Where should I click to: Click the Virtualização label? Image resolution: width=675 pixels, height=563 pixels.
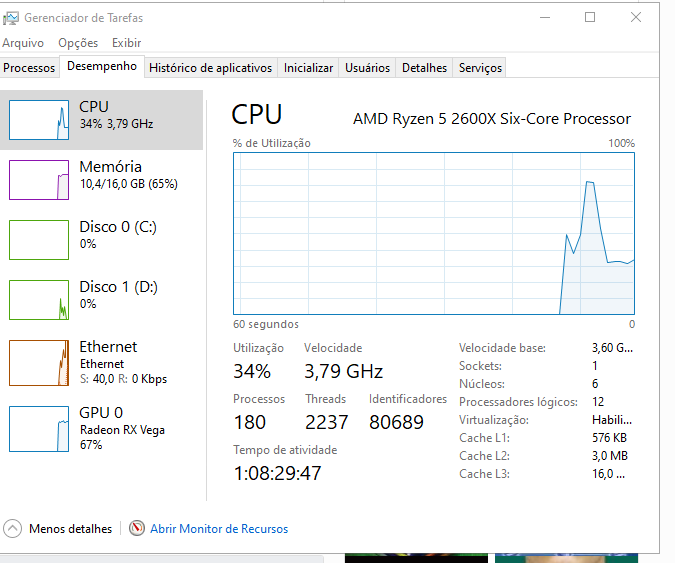[494, 420]
